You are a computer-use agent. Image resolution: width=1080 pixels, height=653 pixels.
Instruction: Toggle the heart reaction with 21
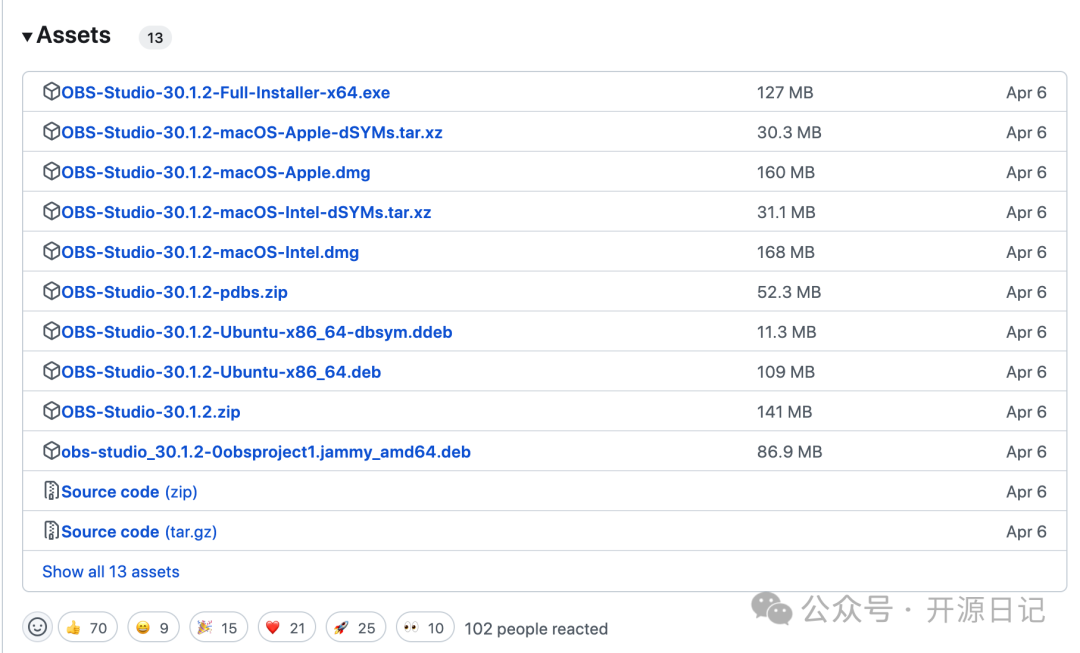[x=286, y=628]
